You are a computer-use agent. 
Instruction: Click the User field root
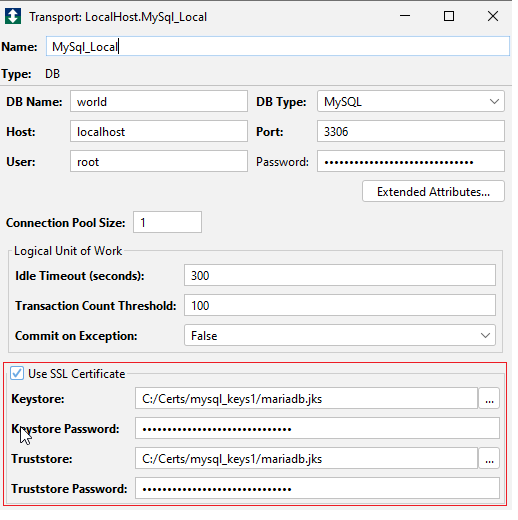(x=159, y=161)
